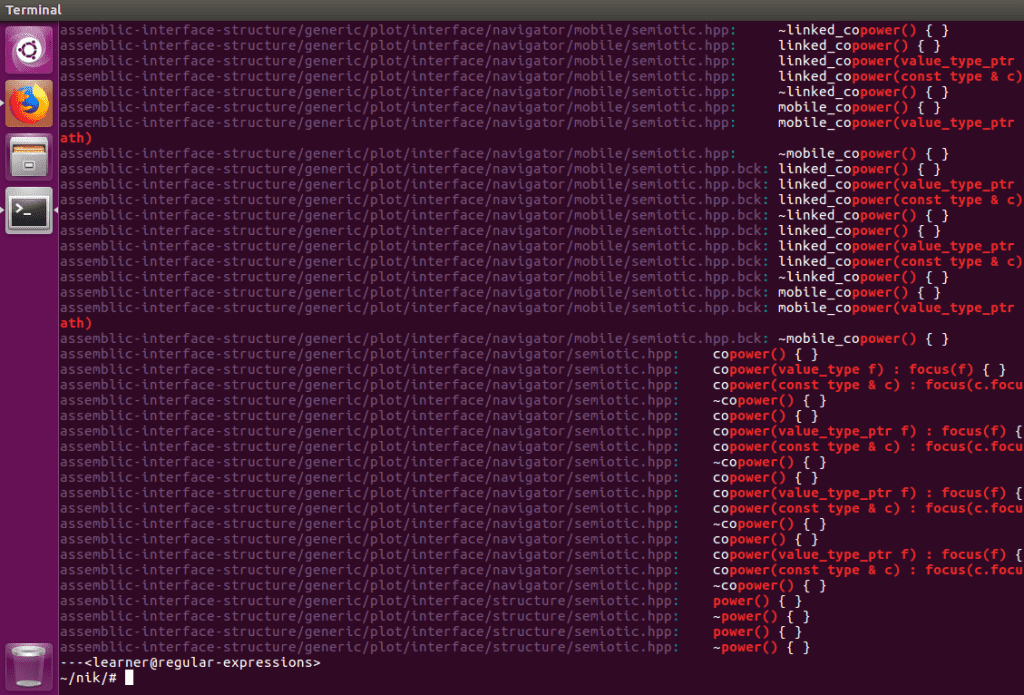The image size is (1024, 695).
Task: Select 'mobile_copower() { }' on the mobile/semiotic.hpp: line
Action: (859, 107)
